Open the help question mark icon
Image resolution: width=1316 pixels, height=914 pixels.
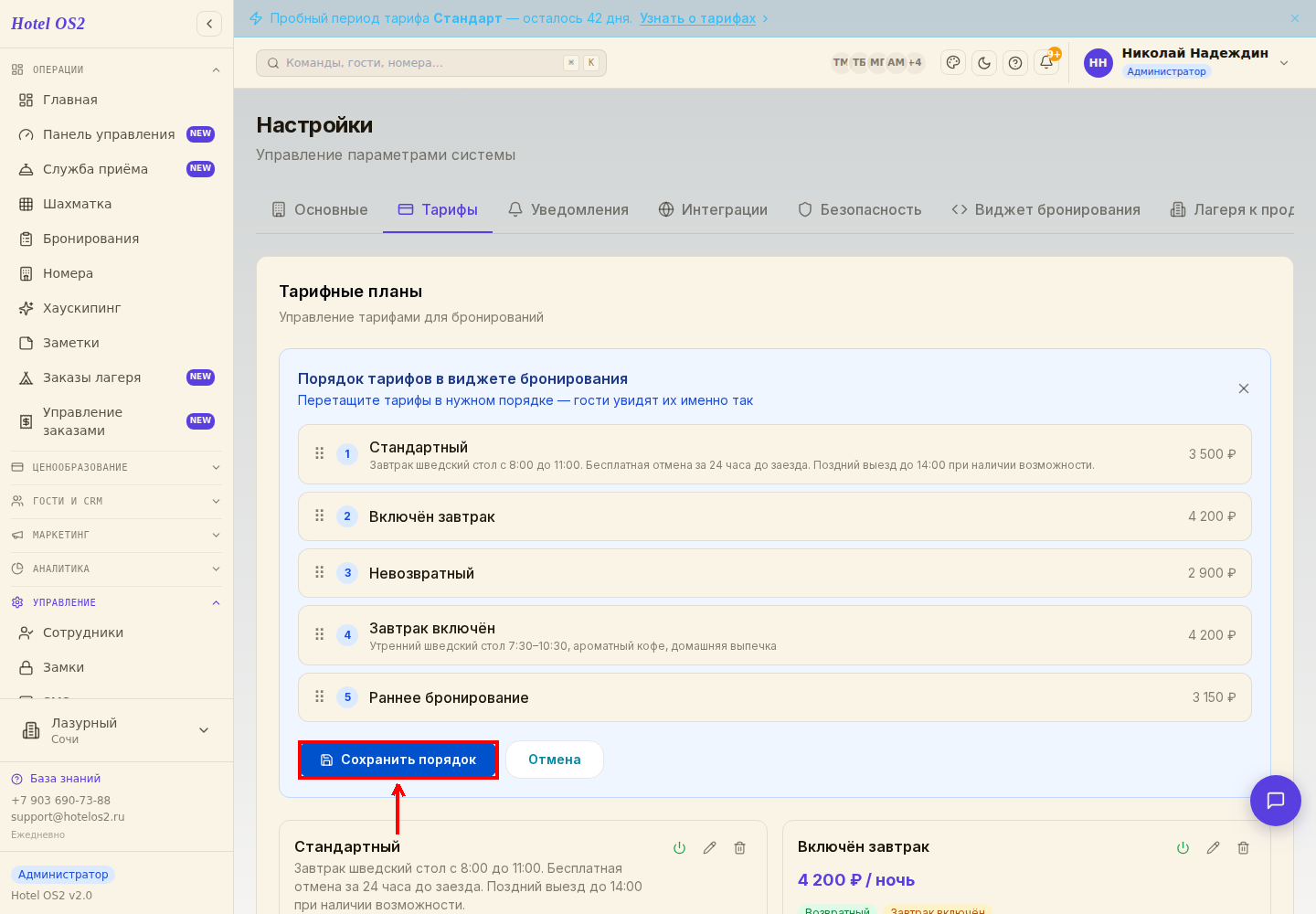pyautogui.click(x=1015, y=63)
